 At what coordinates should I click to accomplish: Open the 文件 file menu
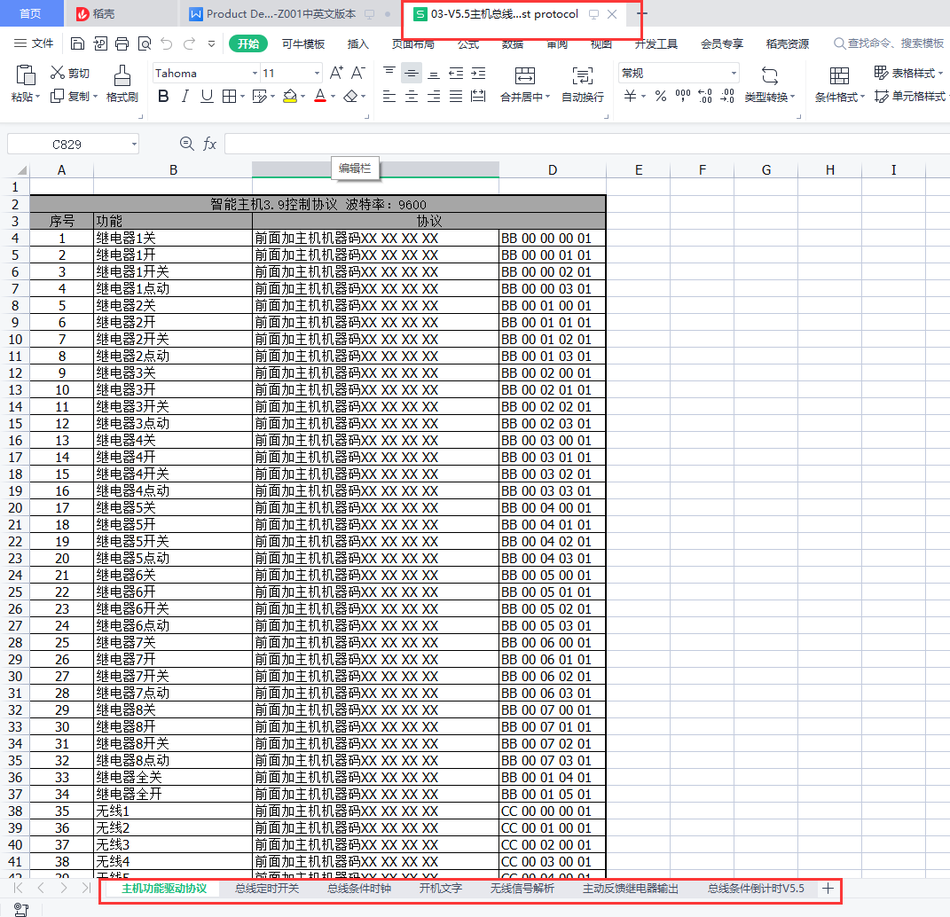34,44
